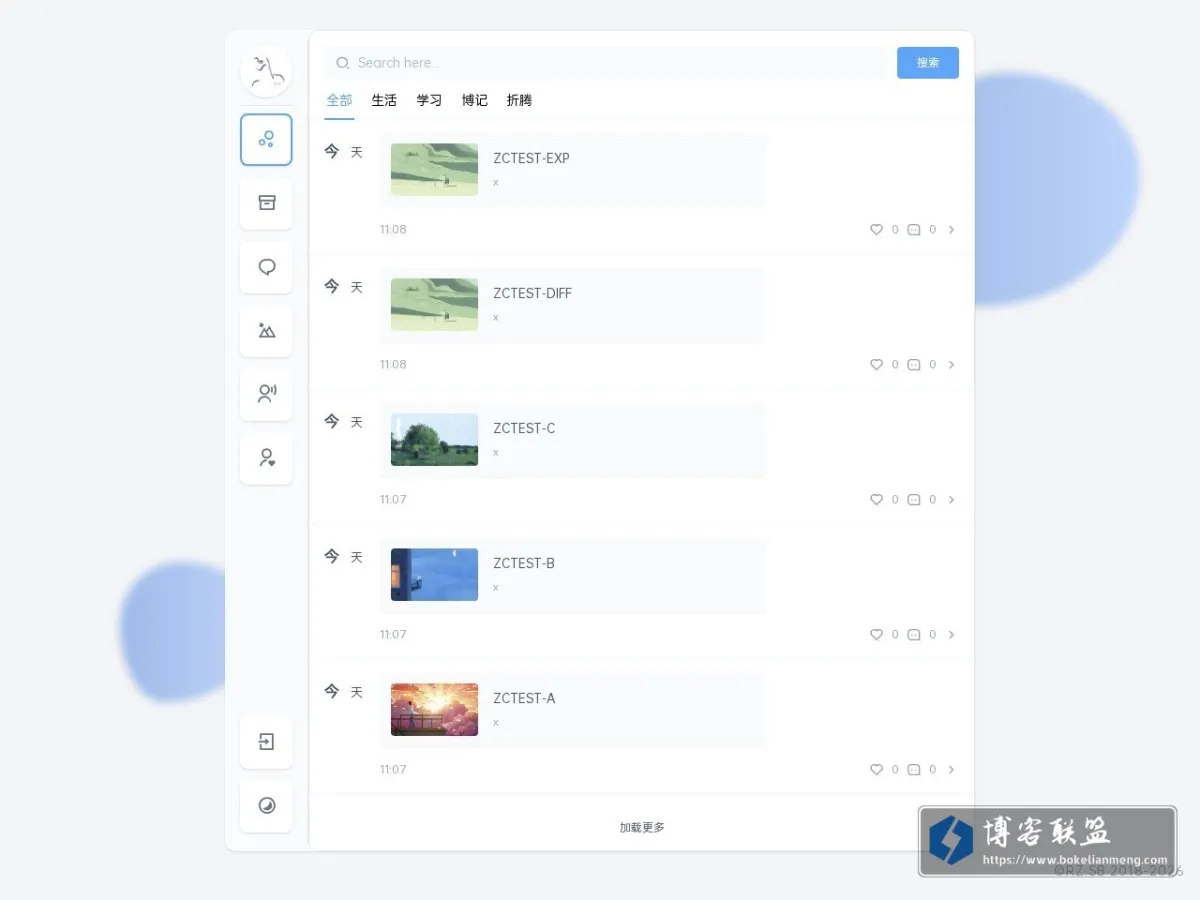This screenshot has height=900, width=1200.
Task: Select the 全部 tab
Action: click(339, 101)
